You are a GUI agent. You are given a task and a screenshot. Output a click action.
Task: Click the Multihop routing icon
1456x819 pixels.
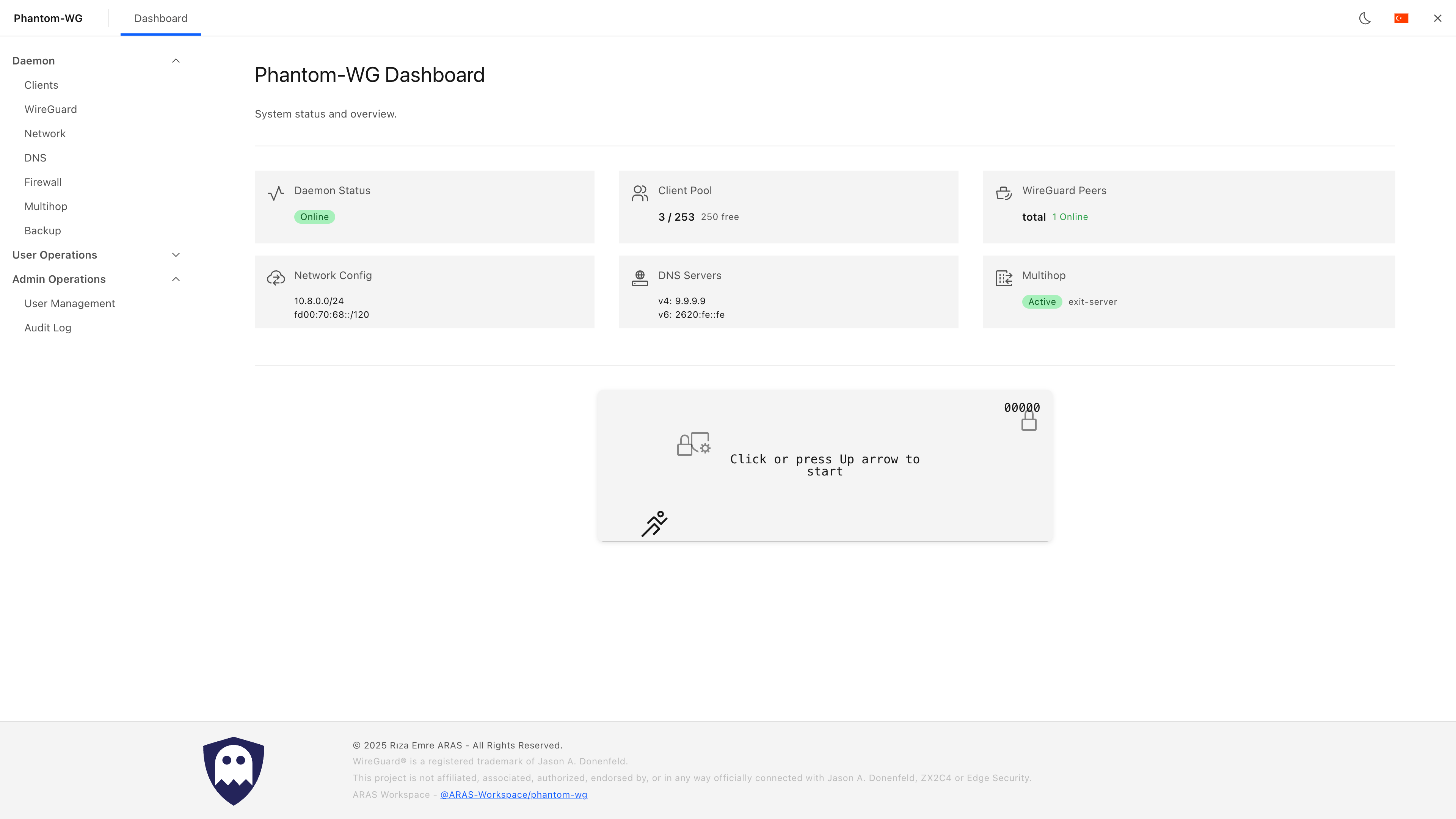[1004, 278]
